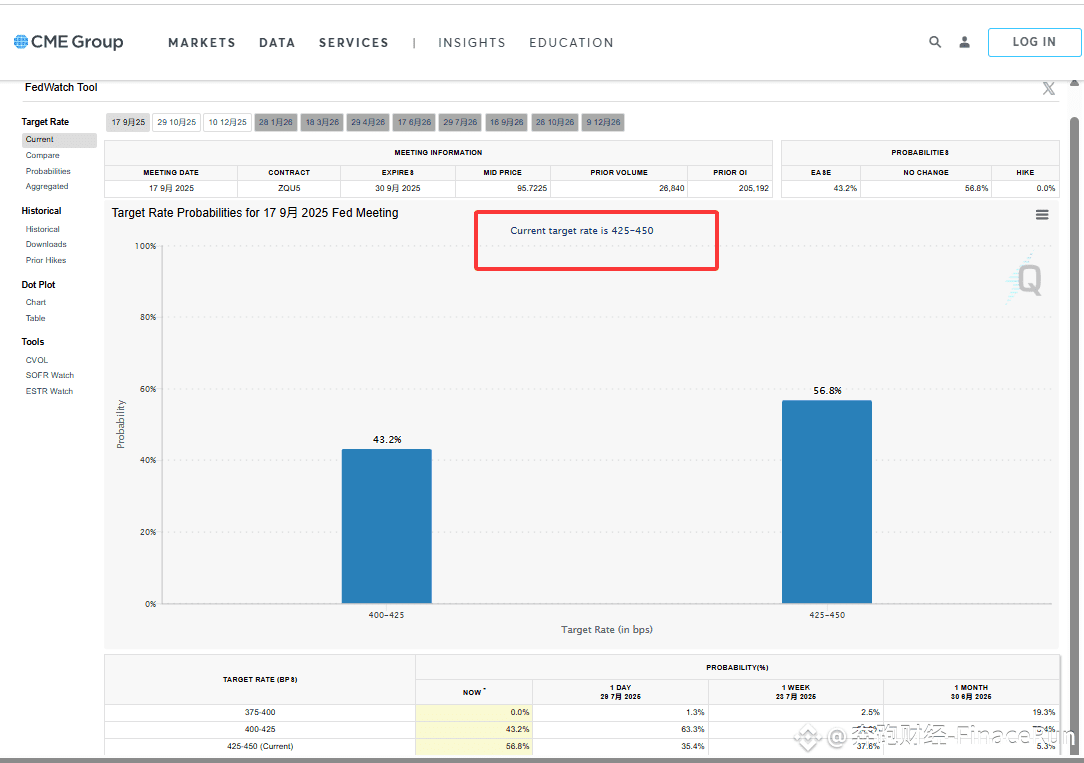Image resolution: width=1084 pixels, height=763 pixels.
Task: Click the 375-400 target rate row
Action: point(582,713)
